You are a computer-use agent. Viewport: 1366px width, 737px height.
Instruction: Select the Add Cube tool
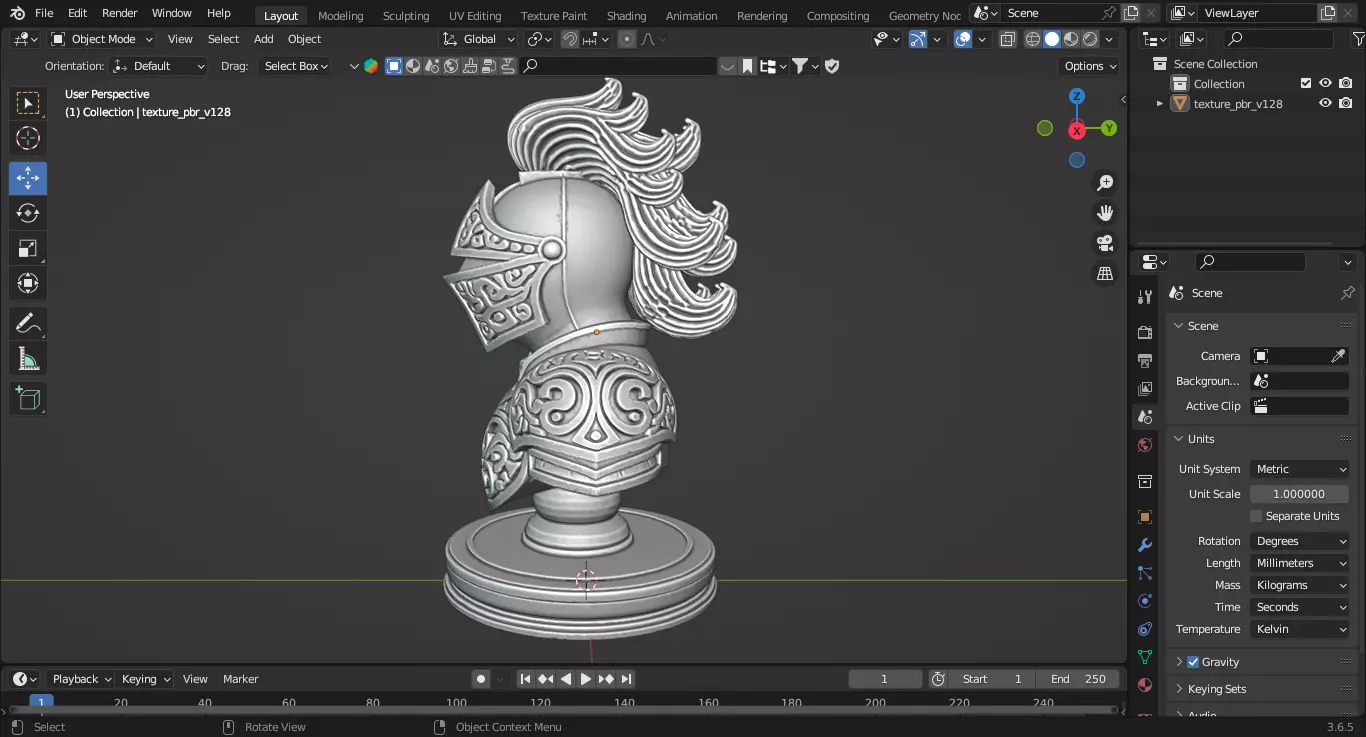[28, 399]
